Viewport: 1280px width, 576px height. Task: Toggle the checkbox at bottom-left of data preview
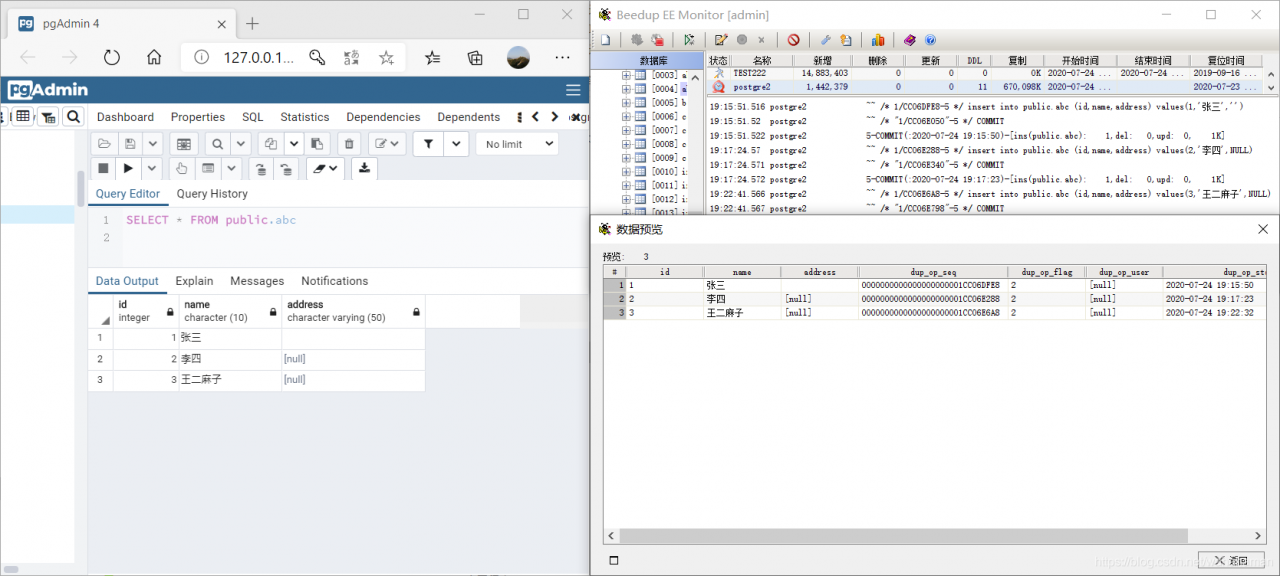pyautogui.click(x=614, y=560)
